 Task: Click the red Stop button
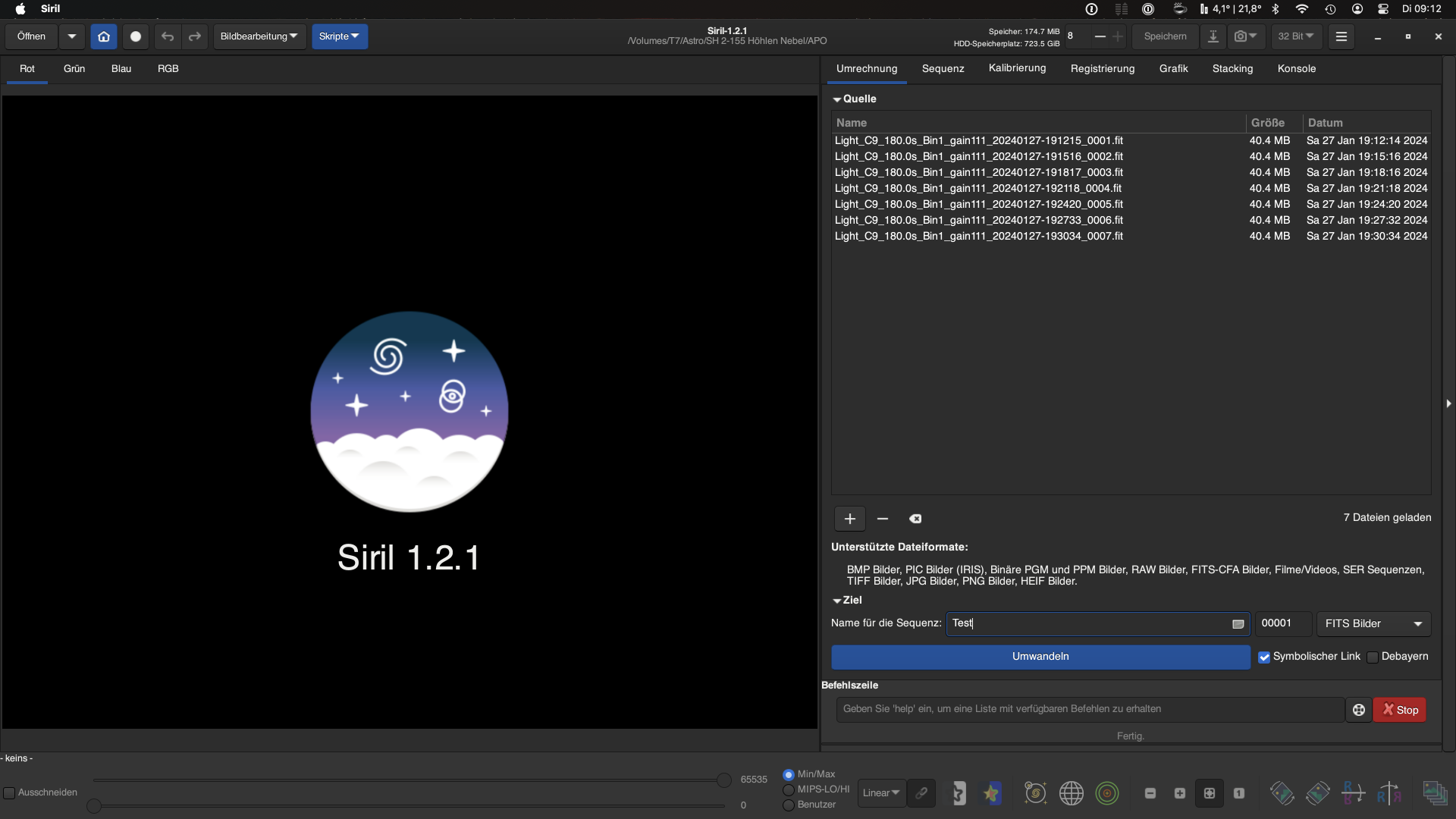pos(1400,710)
